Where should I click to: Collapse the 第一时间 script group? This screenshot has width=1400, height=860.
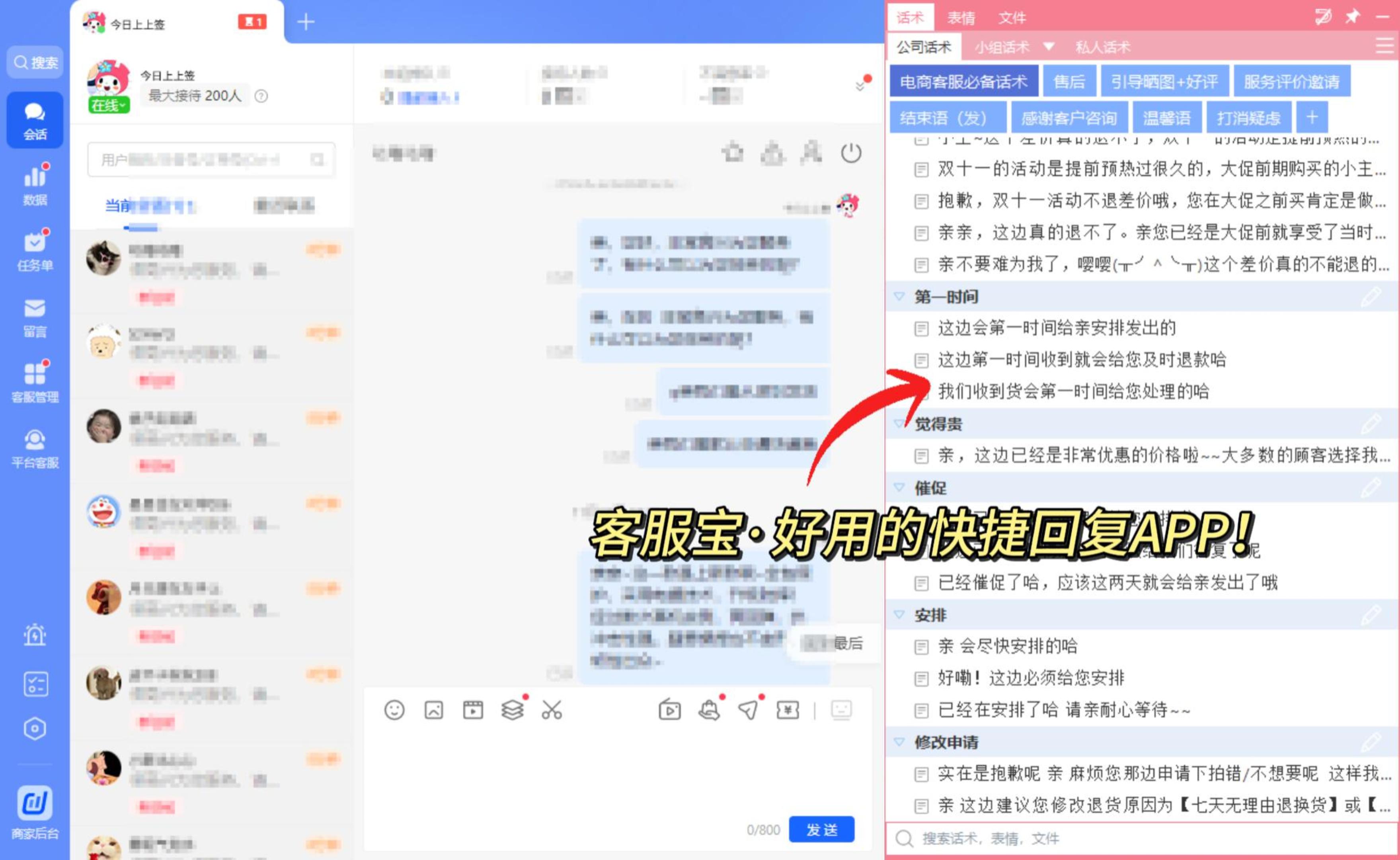pos(899,296)
